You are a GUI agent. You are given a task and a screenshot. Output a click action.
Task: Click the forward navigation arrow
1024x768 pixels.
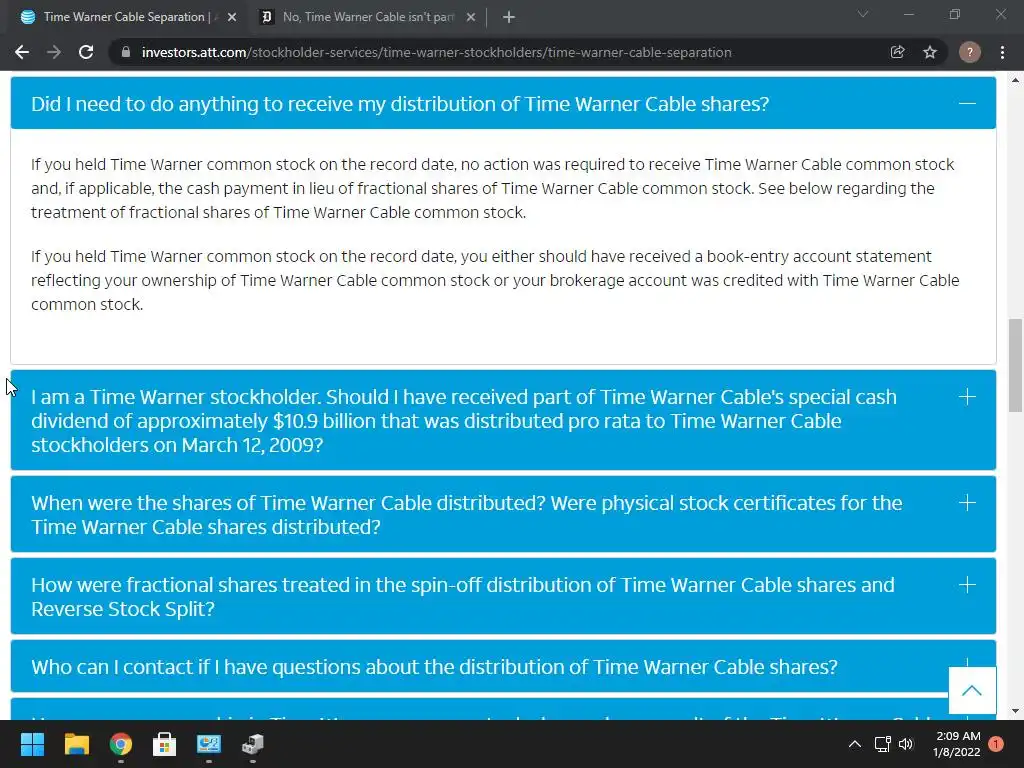click(54, 52)
